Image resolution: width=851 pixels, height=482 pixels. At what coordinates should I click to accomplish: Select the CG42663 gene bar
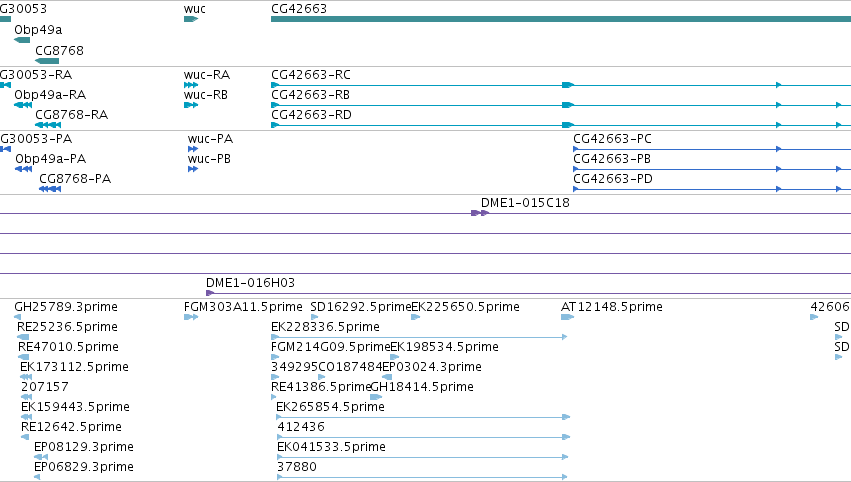pos(561,19)
